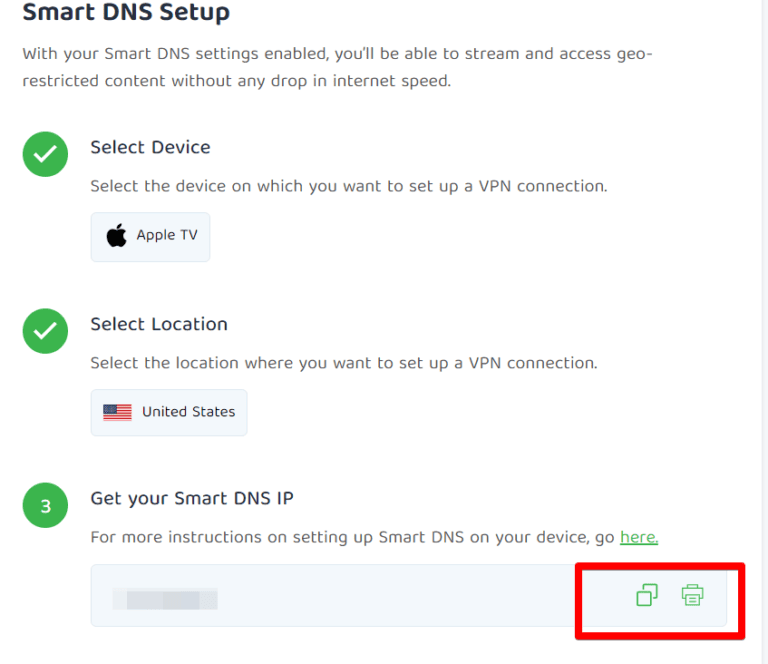Click the United States flag icon
The image size is (768, 664).
point(117,412)
